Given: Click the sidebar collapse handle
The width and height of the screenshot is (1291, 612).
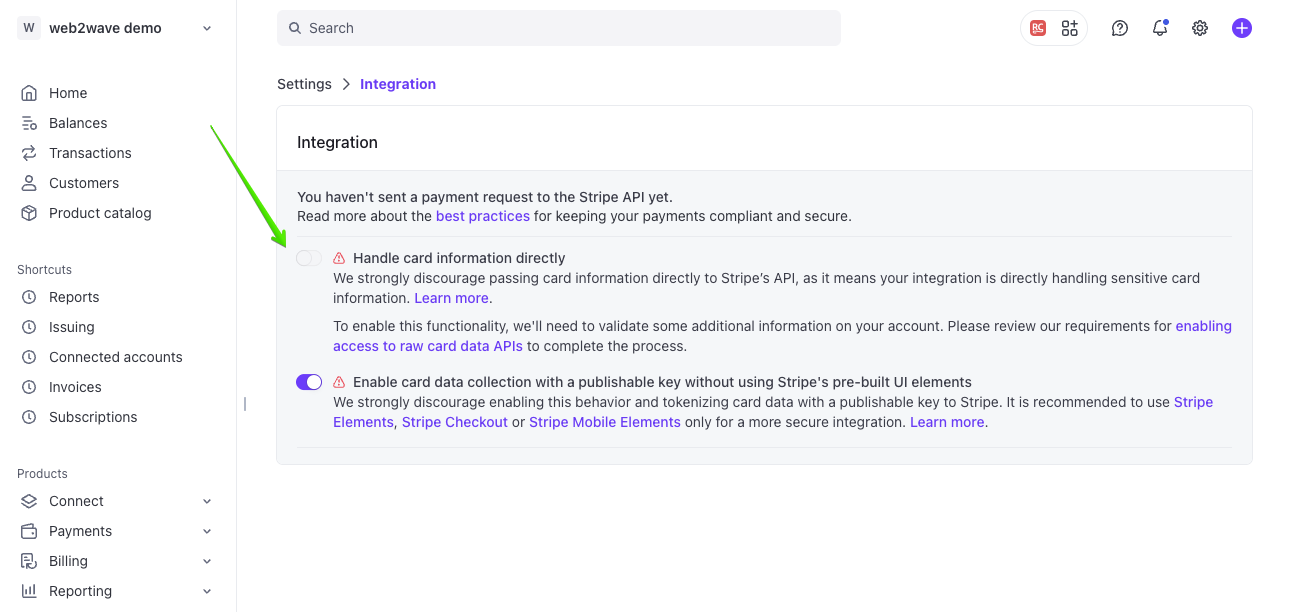Looking at the screenshot, I should pos(245,404).
